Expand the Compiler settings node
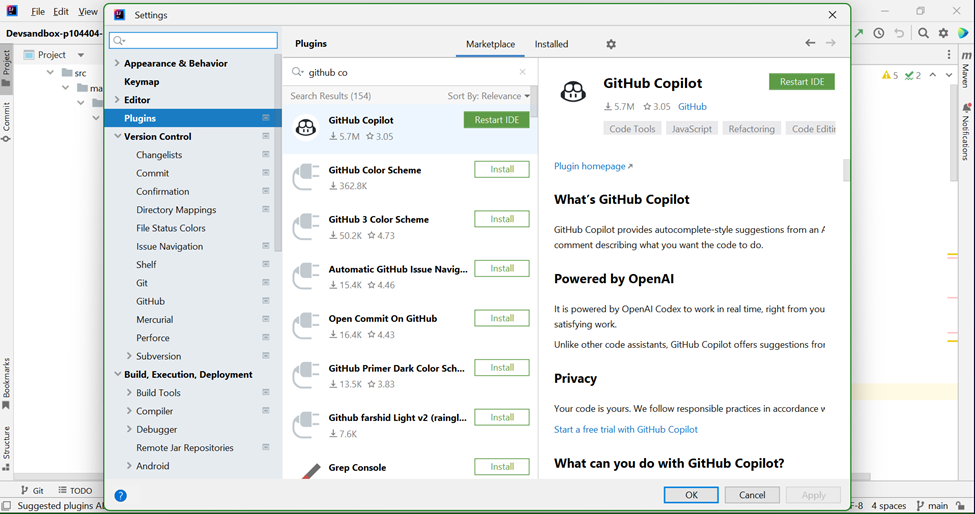The image size is (975, 514). click(129, 411)
